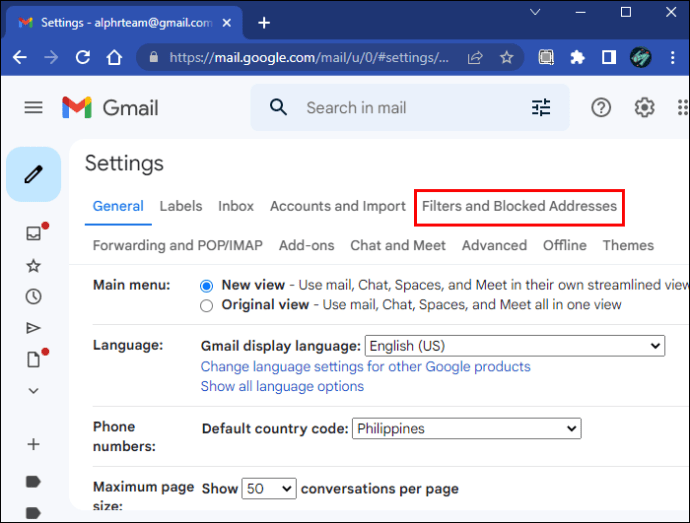Viewport: 690px width, 523px height.
Task: Click Show all language options link
Action: tap(282, 387)
